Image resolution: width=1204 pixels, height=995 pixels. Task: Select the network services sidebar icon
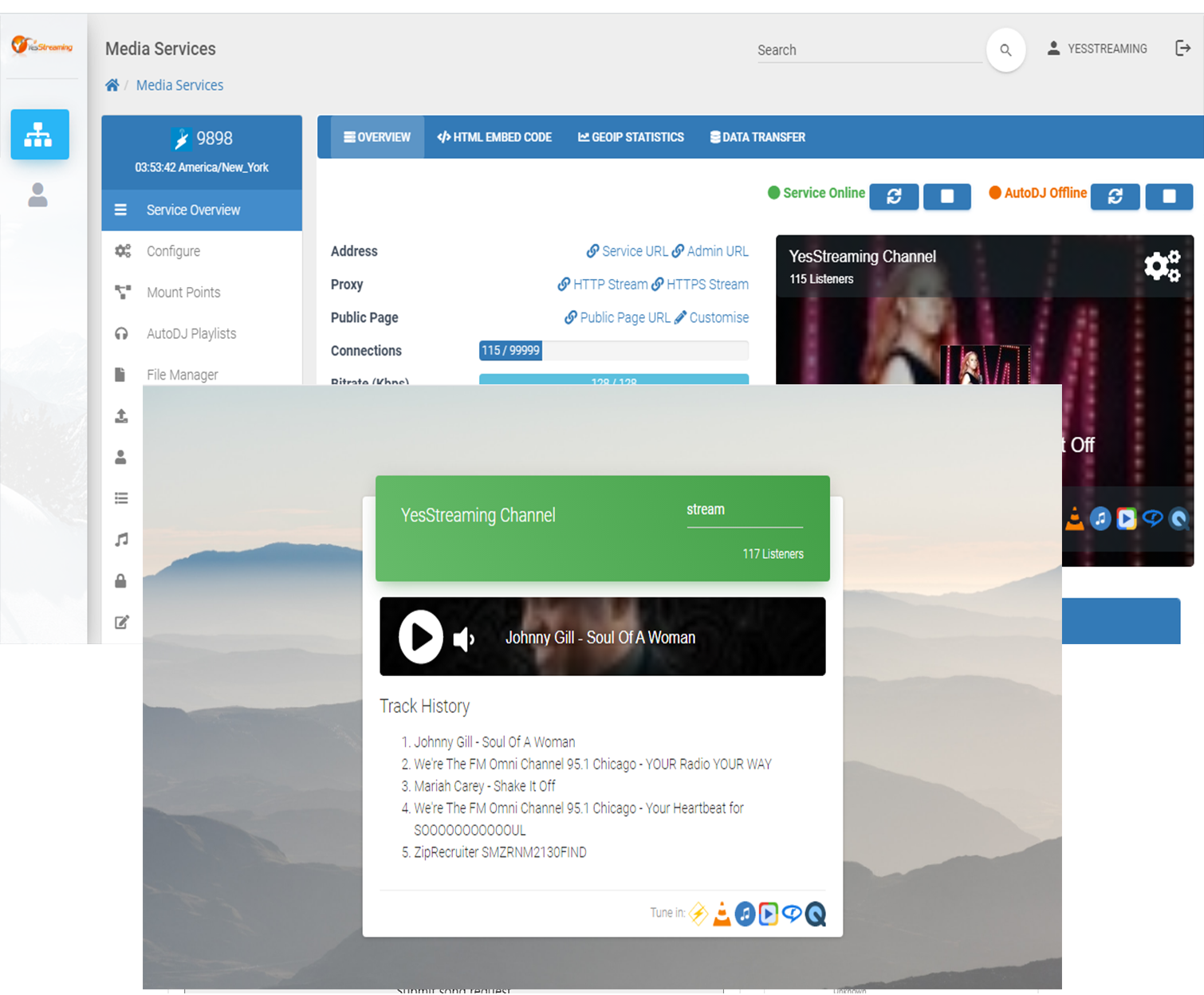(39, 134)
